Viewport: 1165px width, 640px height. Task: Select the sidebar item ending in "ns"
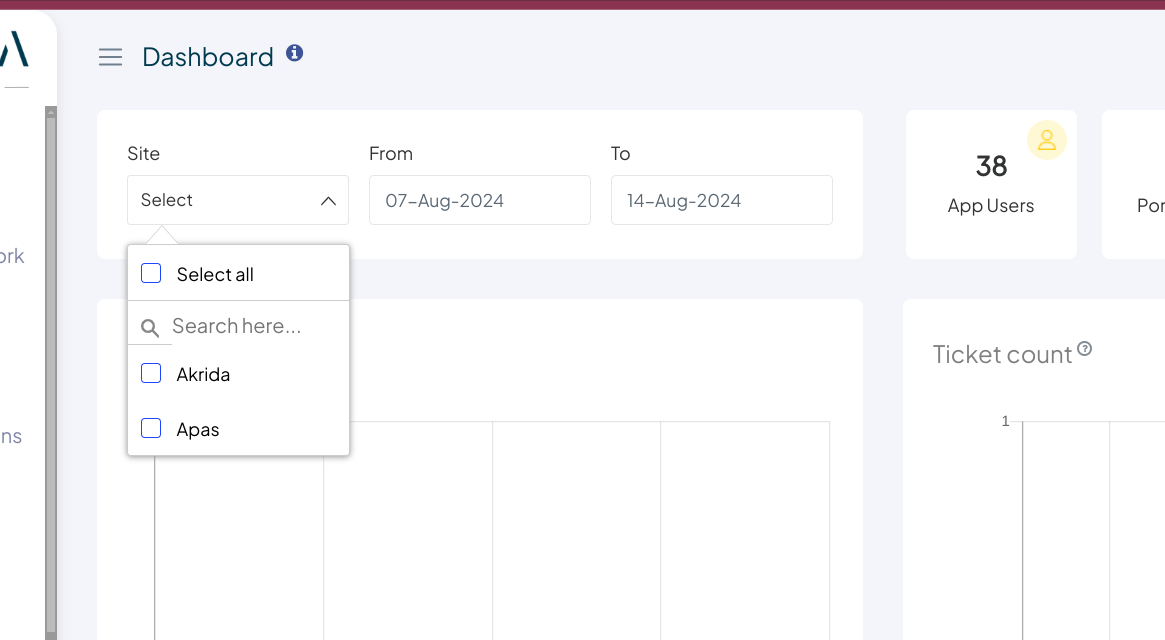tap(11, 436)
